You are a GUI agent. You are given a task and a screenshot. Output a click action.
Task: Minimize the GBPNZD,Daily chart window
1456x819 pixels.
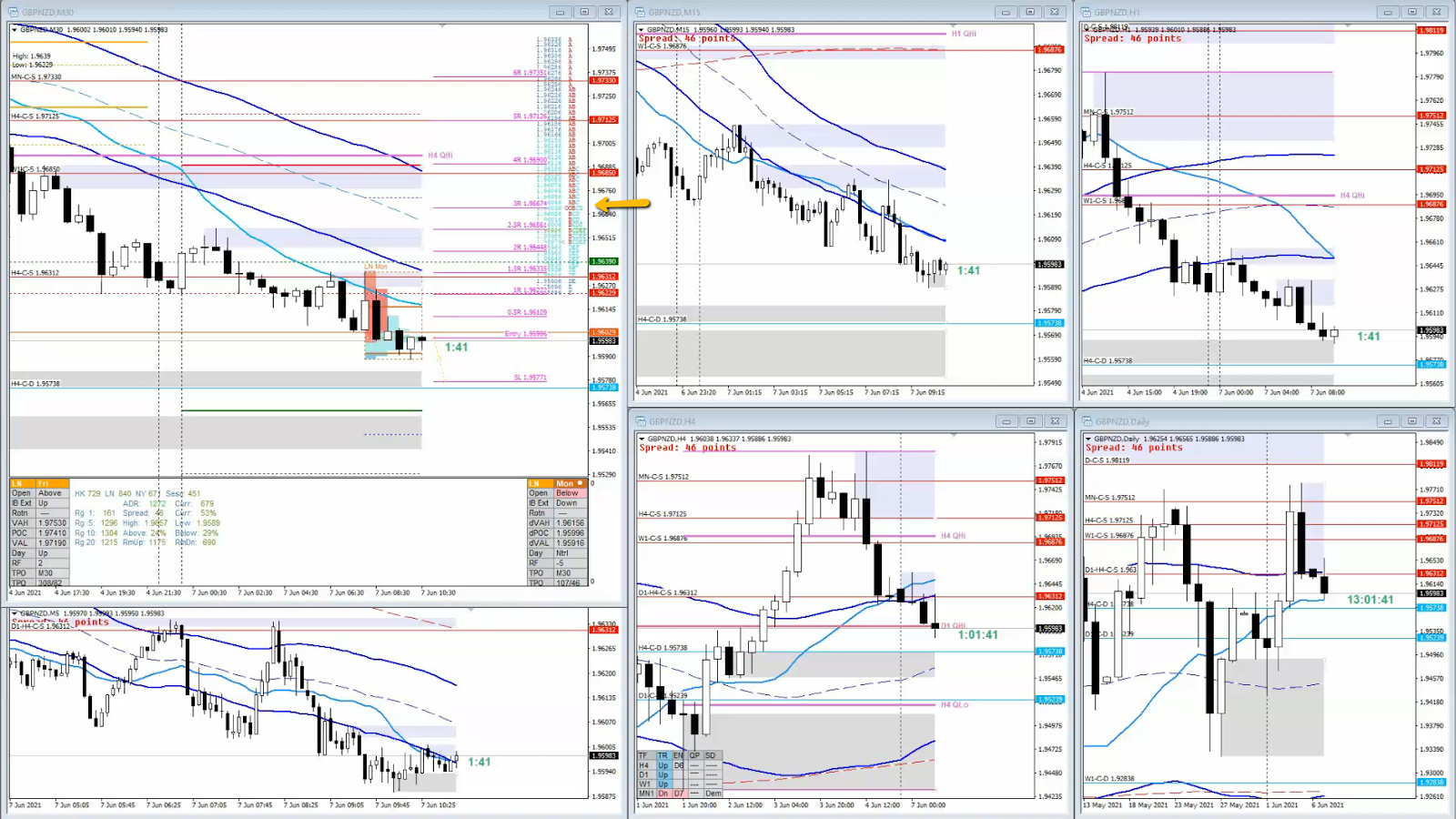pyautogui.click(x=1388, y=421)
